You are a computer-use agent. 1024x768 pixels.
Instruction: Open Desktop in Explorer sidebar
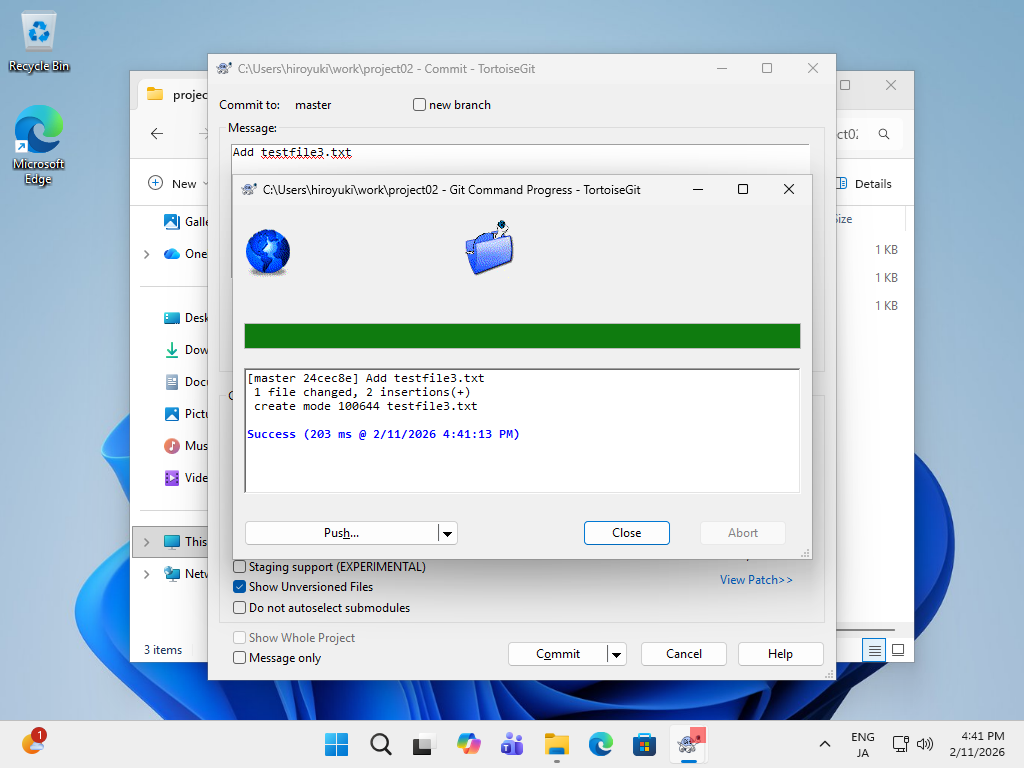point(185,318)
